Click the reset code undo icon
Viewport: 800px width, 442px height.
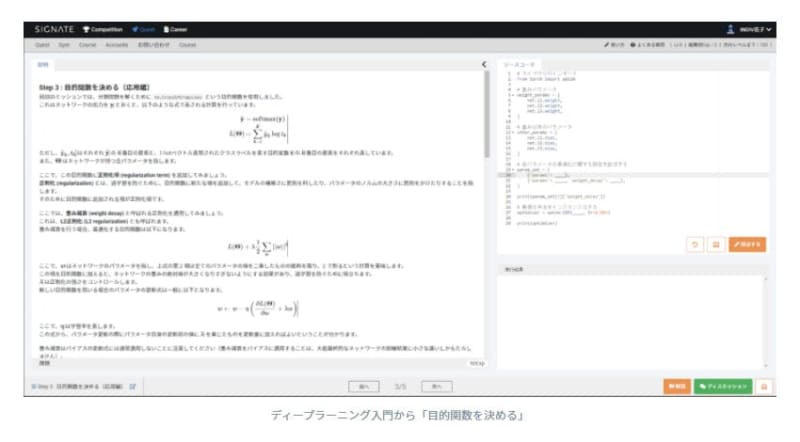pyautogui.click(x=694, y=243)
